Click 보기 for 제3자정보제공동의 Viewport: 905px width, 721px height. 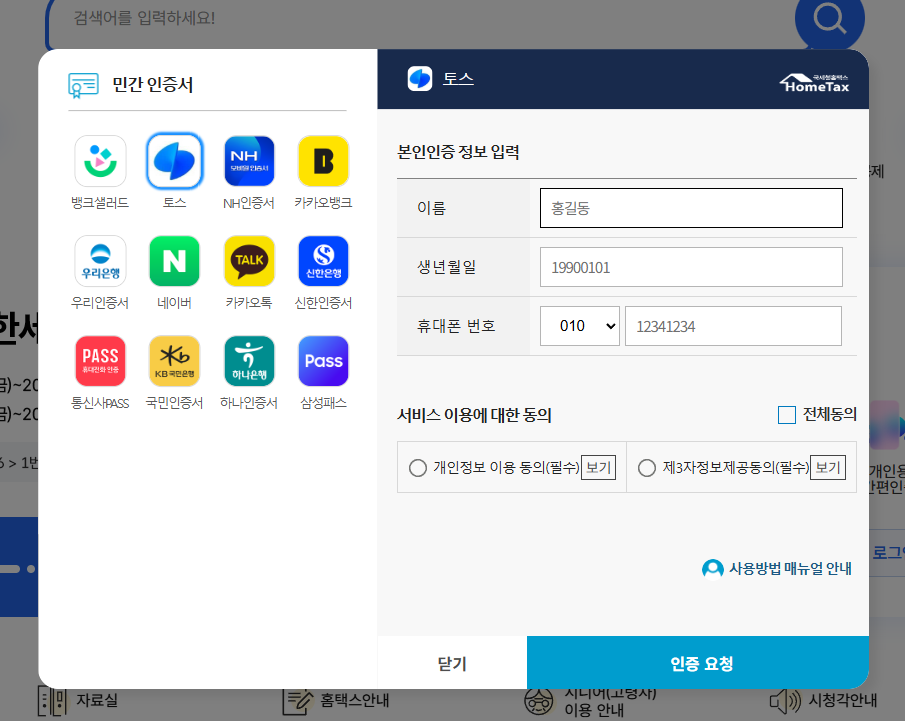coord(828,468)
